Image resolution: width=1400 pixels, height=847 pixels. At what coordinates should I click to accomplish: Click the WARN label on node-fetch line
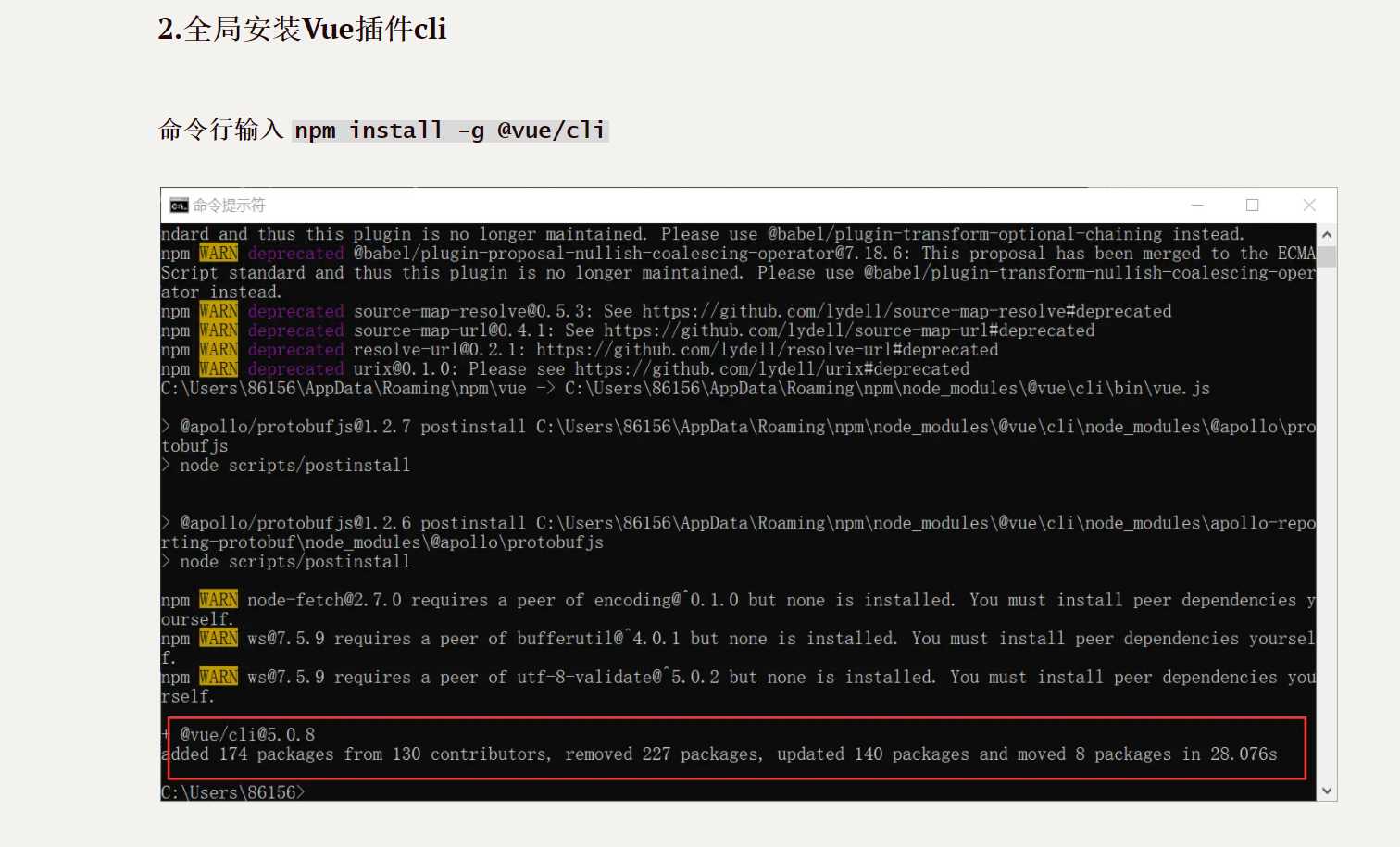[219, 600]
